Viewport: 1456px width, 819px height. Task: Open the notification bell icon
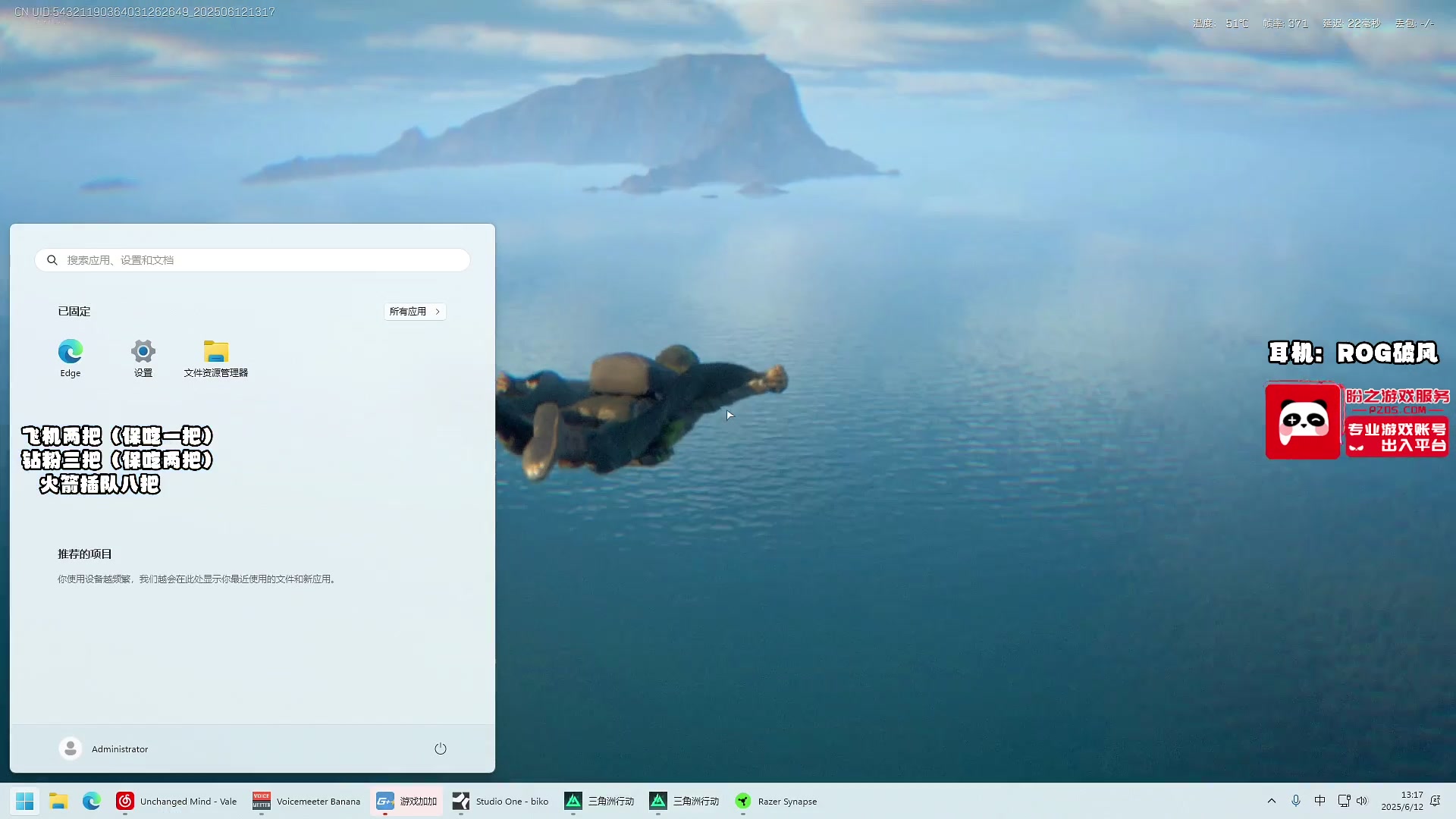point(1435,802)
